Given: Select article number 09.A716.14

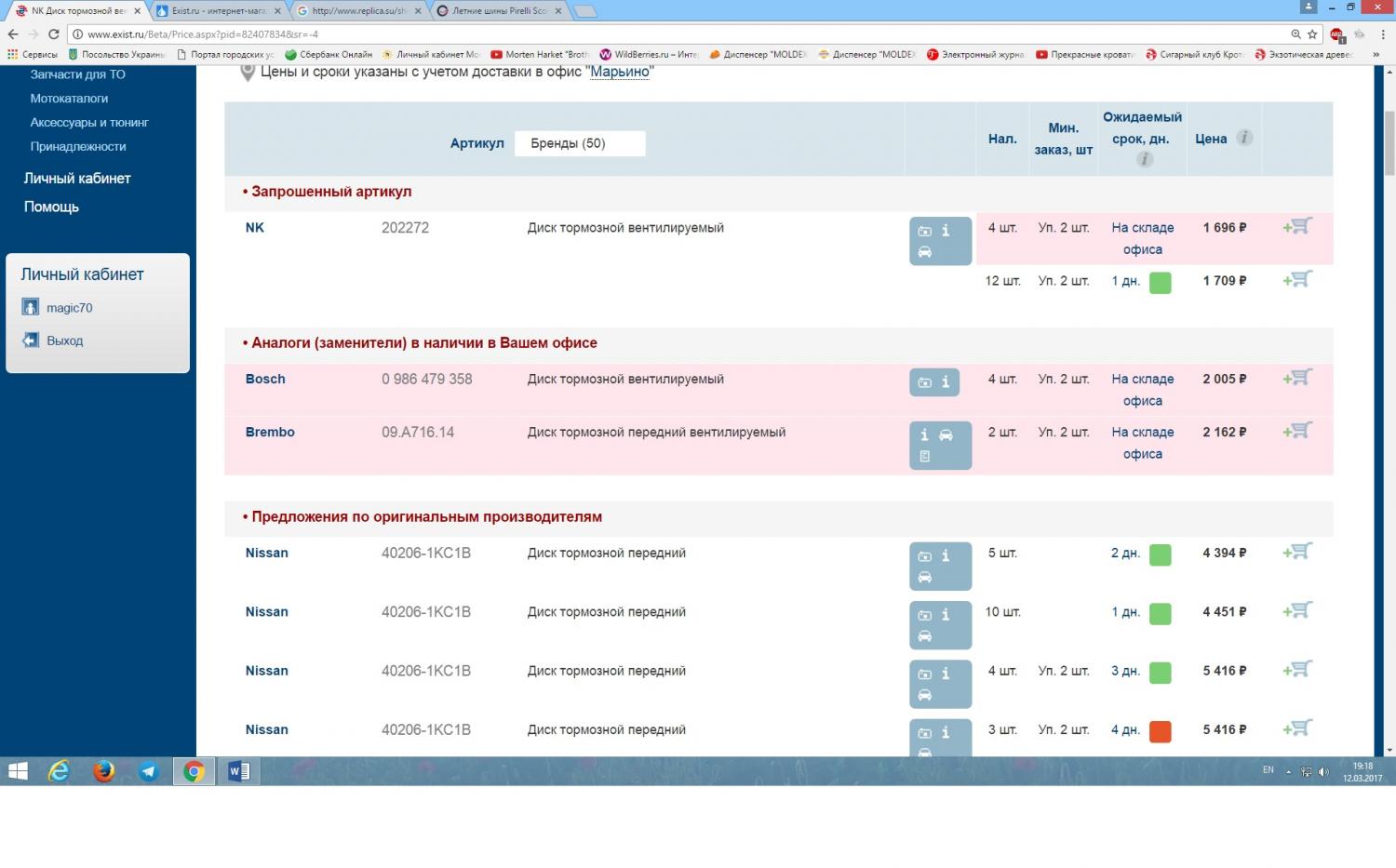Looking at the screenshot, I should pyautogui.click(x=418, y=432).
